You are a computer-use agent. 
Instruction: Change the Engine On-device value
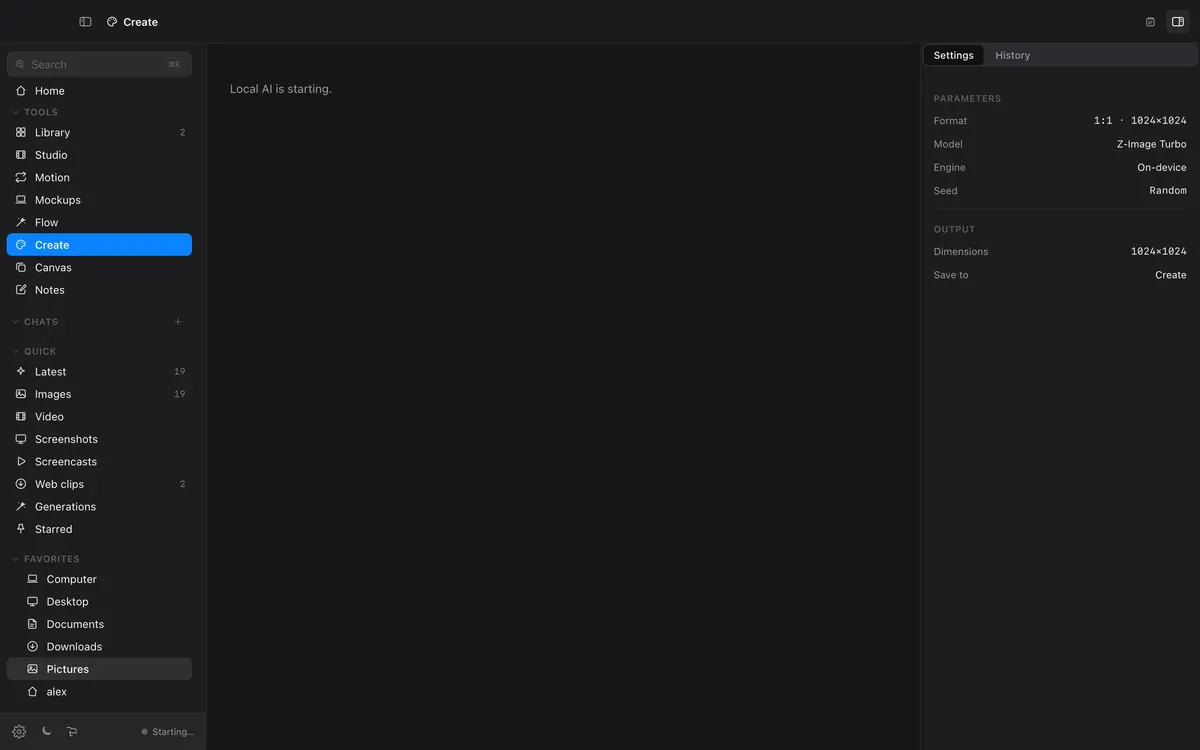(1162, 167)
